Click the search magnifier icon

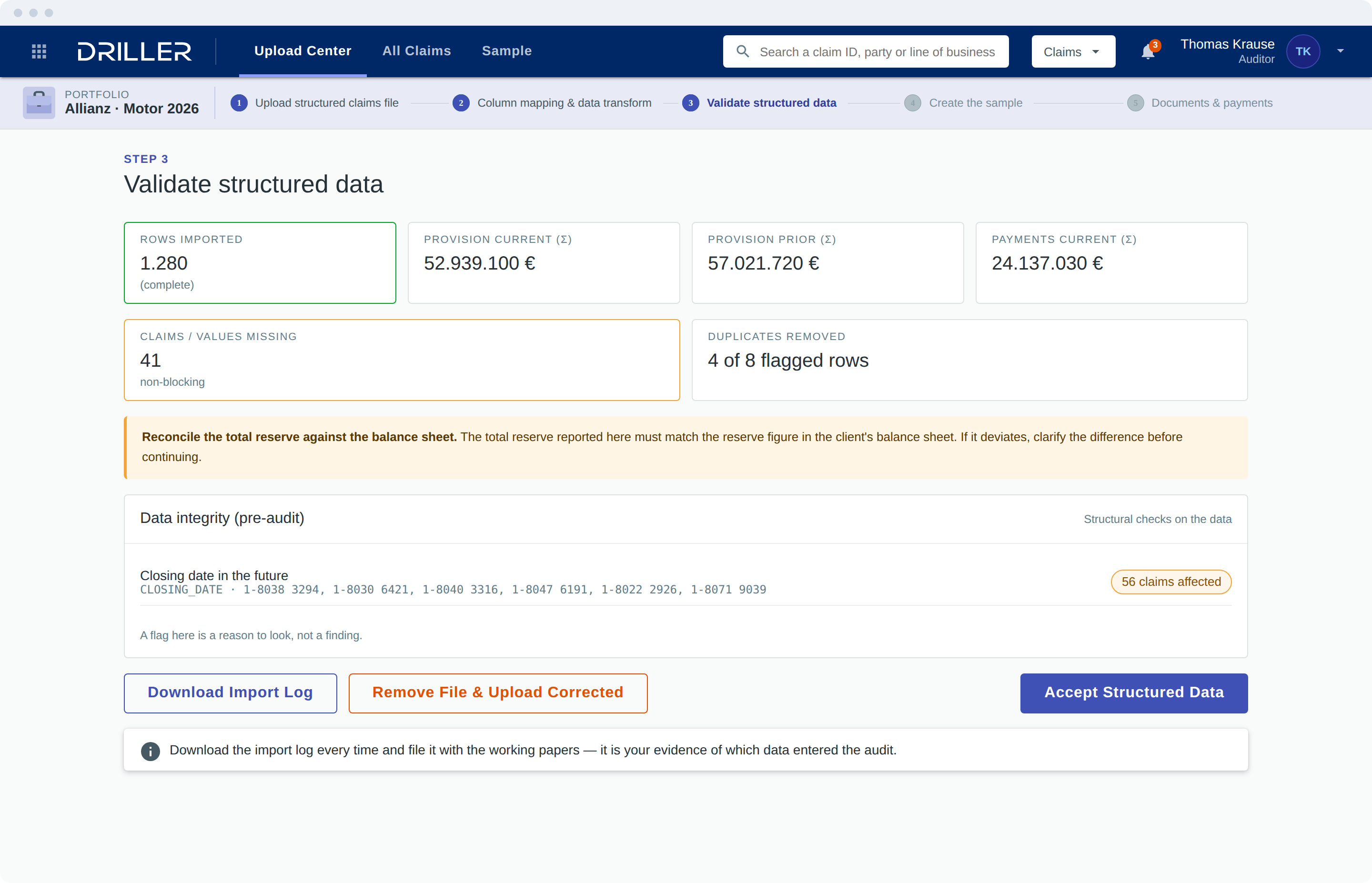pos(743,51)
